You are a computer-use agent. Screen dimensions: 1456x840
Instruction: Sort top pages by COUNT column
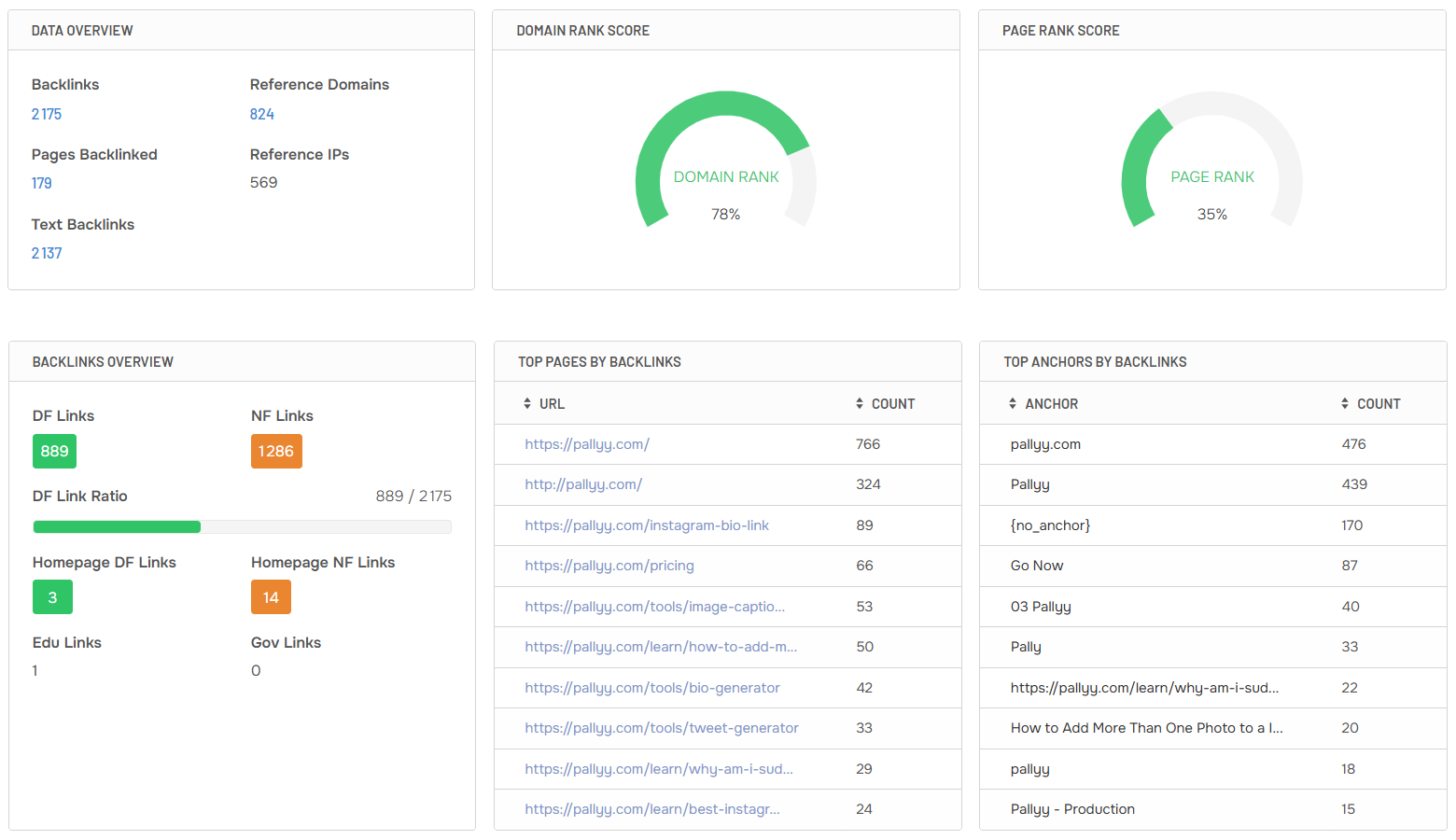(x=885, y=404)
